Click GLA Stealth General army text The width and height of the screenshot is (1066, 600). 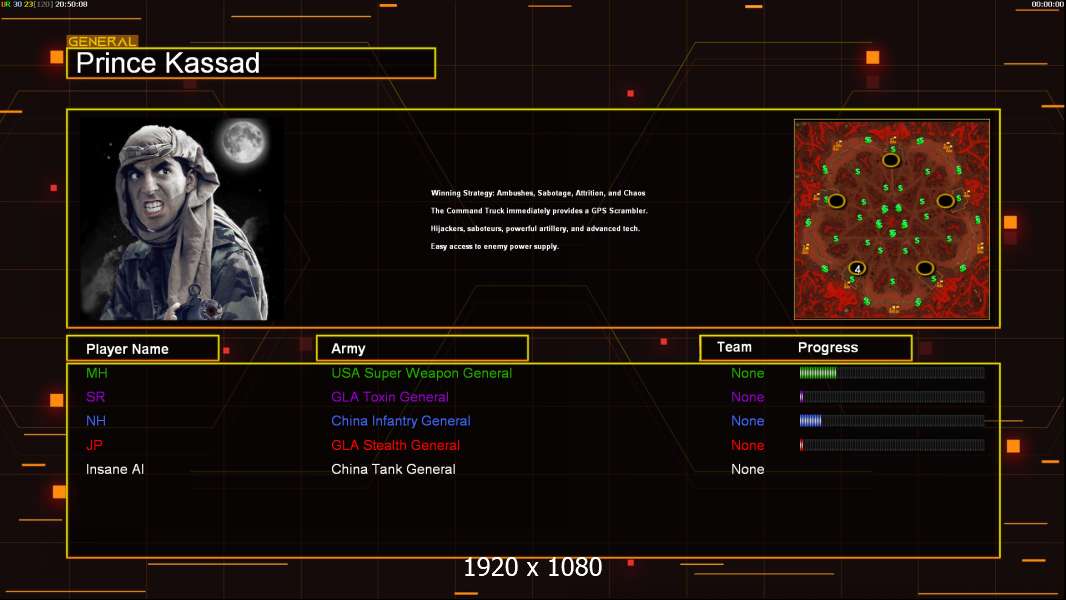(395, 445)
